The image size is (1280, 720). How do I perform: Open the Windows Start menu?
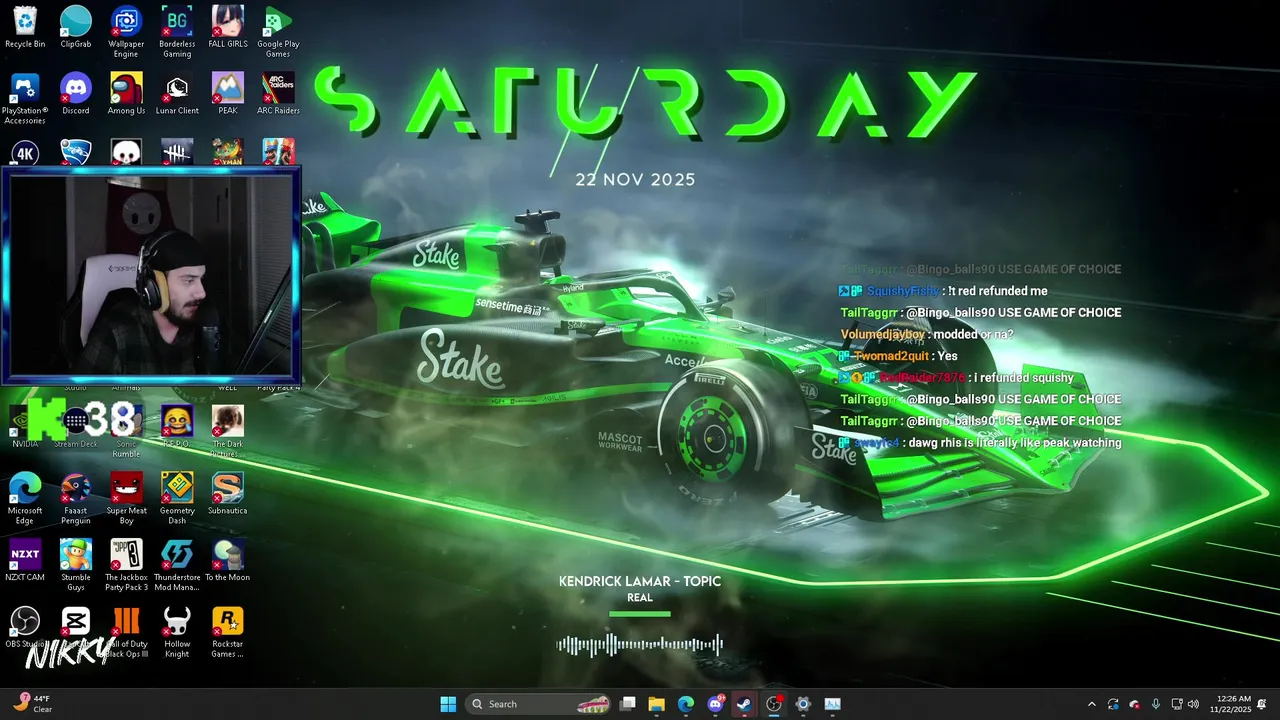click(448, 704)
